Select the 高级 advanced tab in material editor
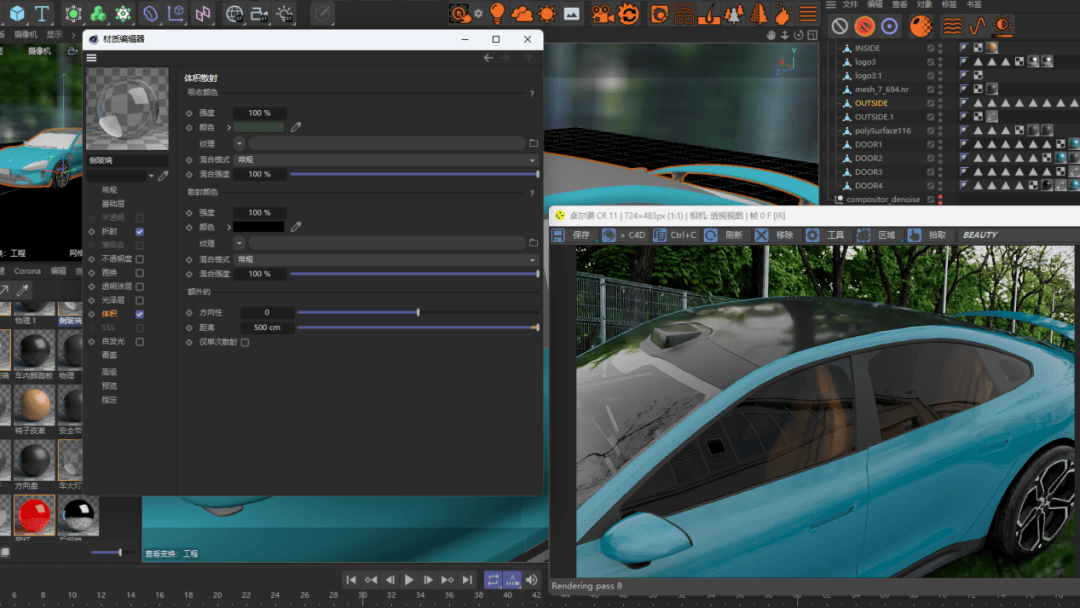Screen dimensions: 1080x608 pyautogui.click(x=109, y=372)
